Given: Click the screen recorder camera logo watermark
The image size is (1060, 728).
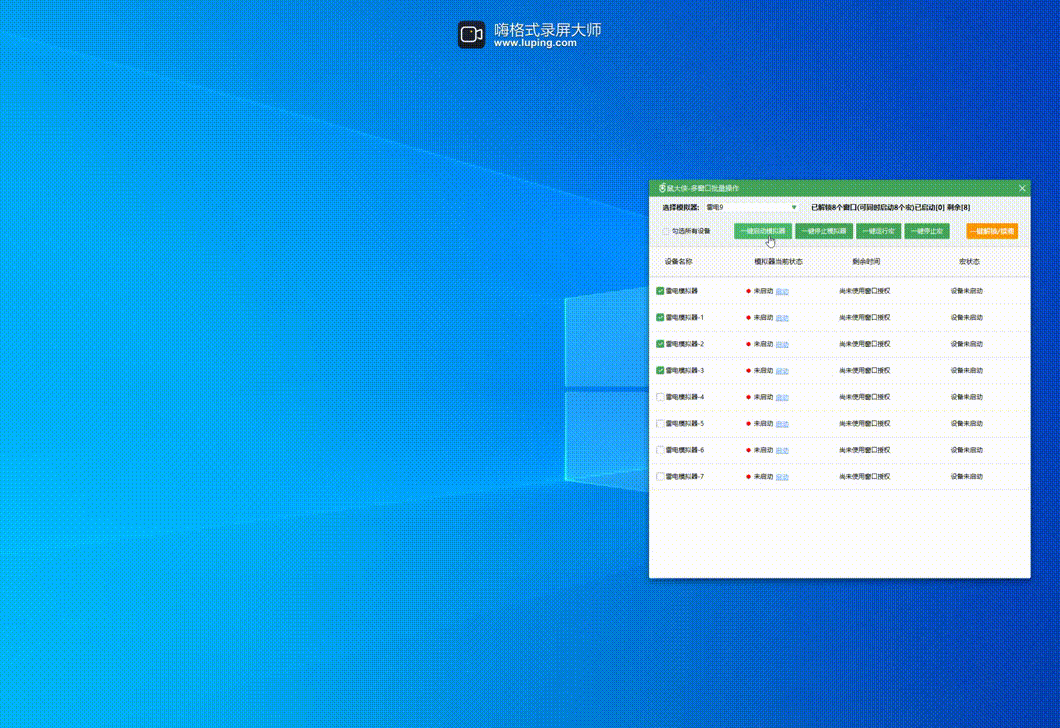Looking at the screenshot, I should point(471,35).
